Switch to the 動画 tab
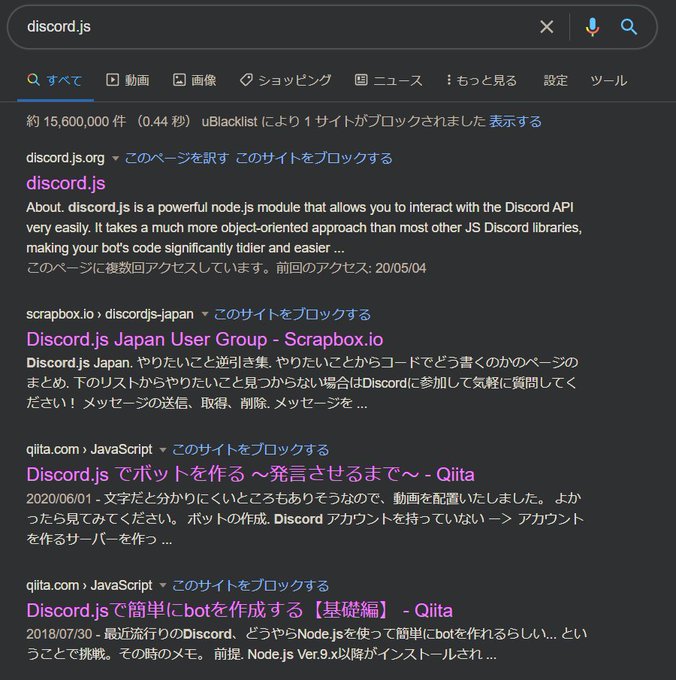The width and height of the screenshot is (676, 680). [x=128, y=80]
